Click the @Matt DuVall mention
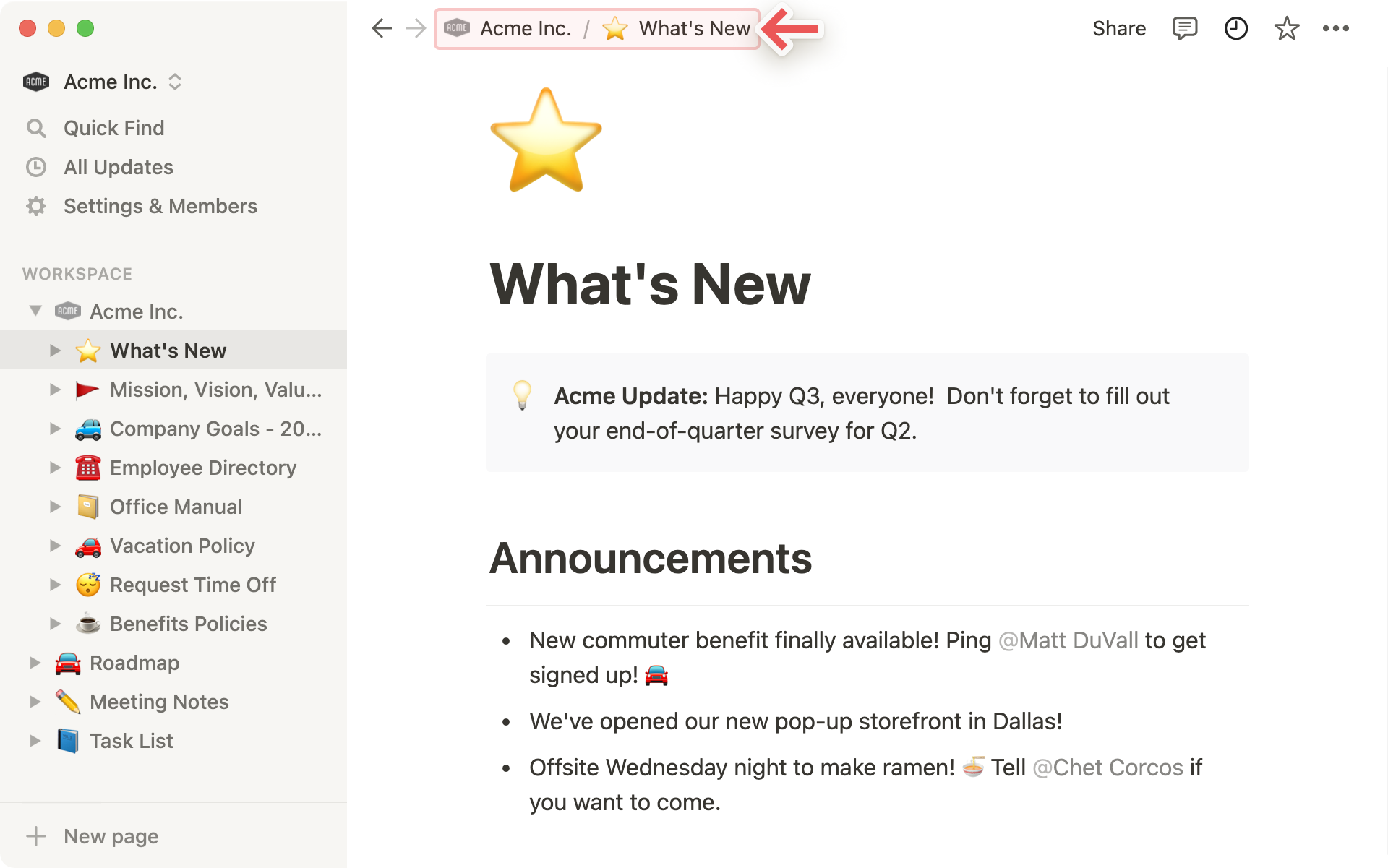The height and width of the screenshot is (868, 1388). (x=1068, y=640)
